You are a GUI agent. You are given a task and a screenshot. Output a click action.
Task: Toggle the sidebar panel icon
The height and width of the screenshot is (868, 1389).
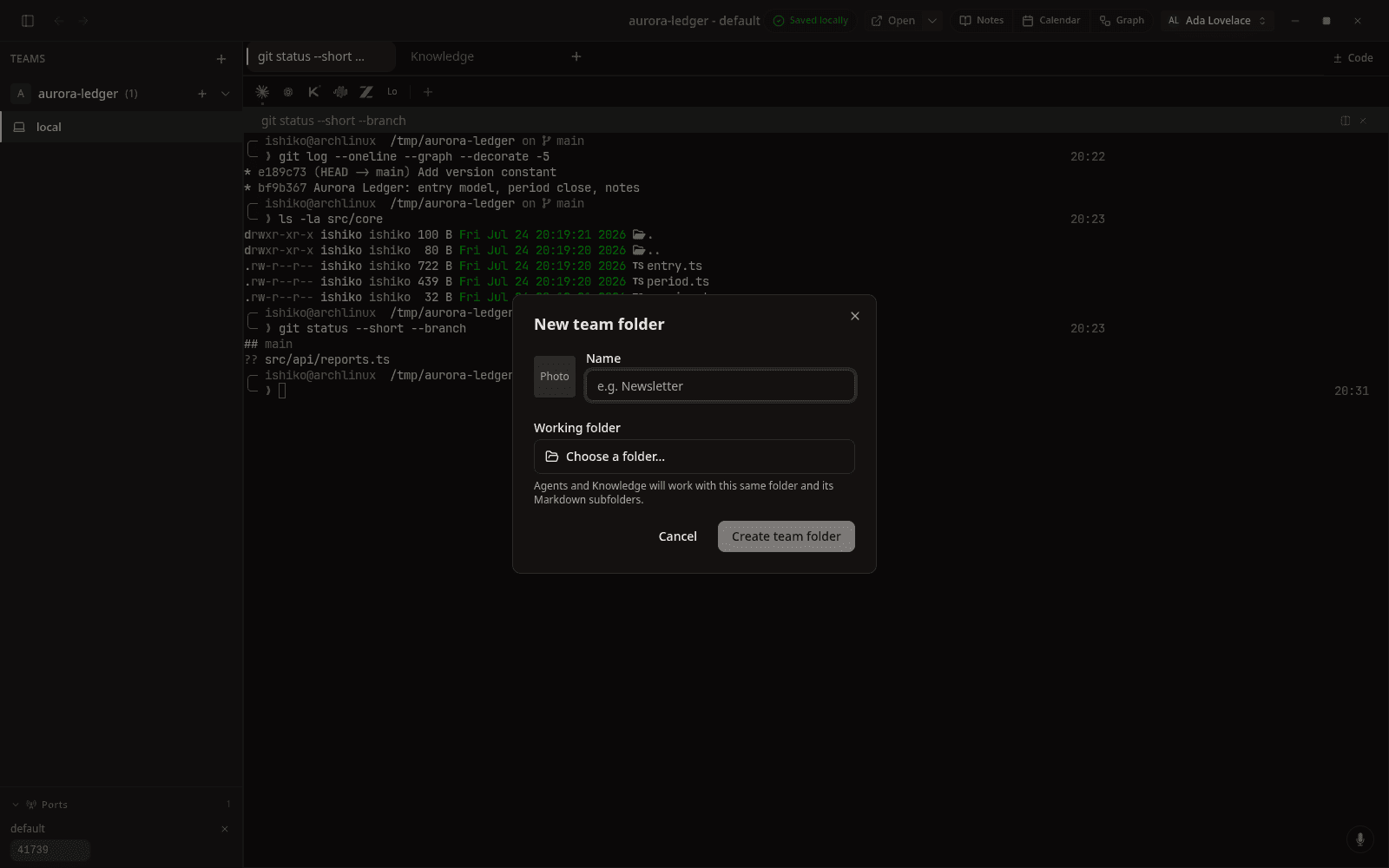click(28, 21)
